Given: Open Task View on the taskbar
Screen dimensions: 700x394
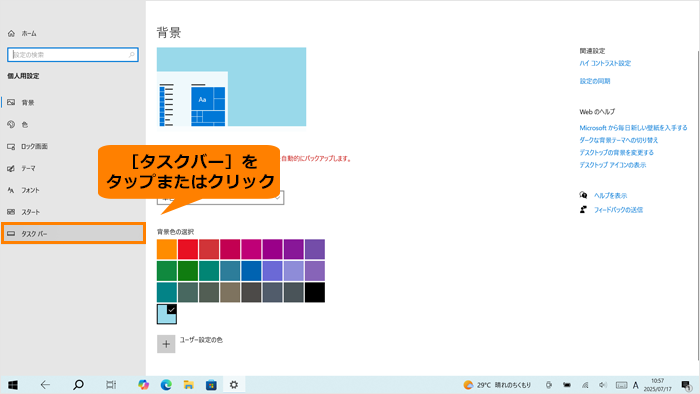Looking at the screenshot, I should click(111, 385).
